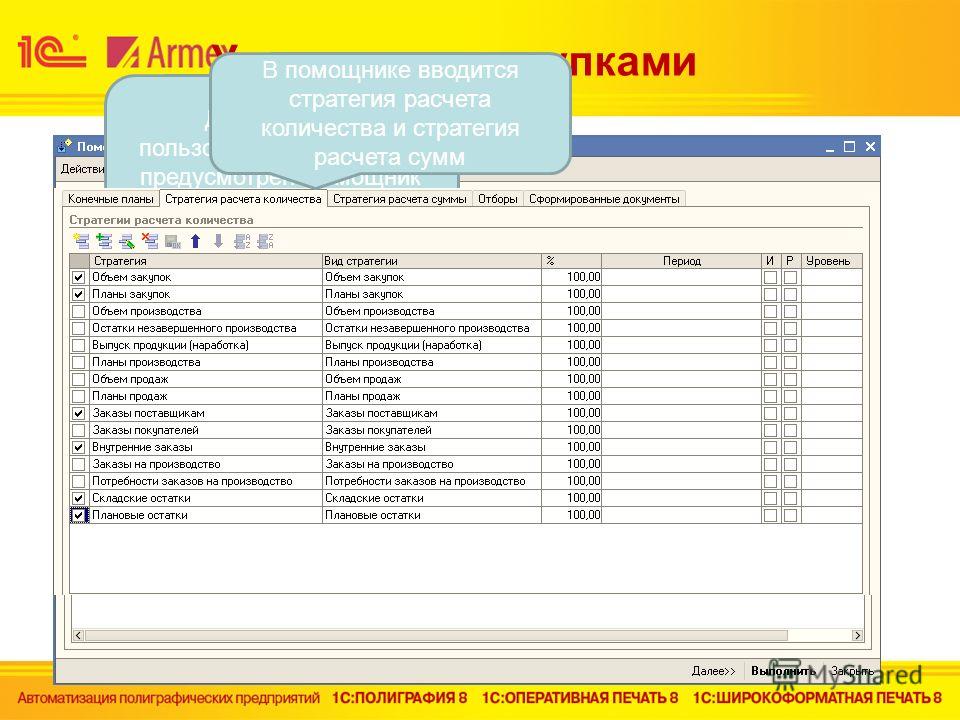The width and height of the screenshot is (960, 720).
Task: Click the assistant window title bar icon
Action: [x=65, y=146]
